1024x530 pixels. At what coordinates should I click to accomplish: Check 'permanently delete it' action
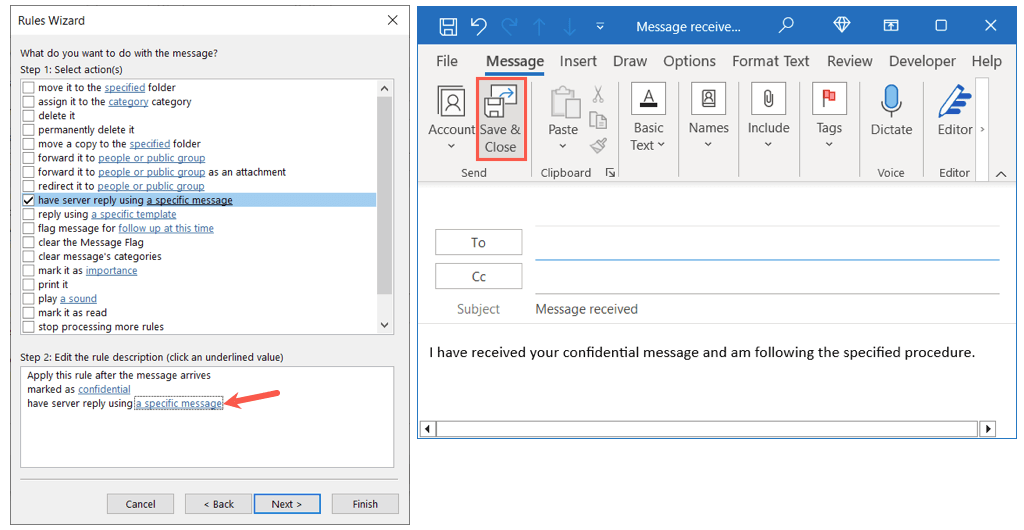click(29, 130)
